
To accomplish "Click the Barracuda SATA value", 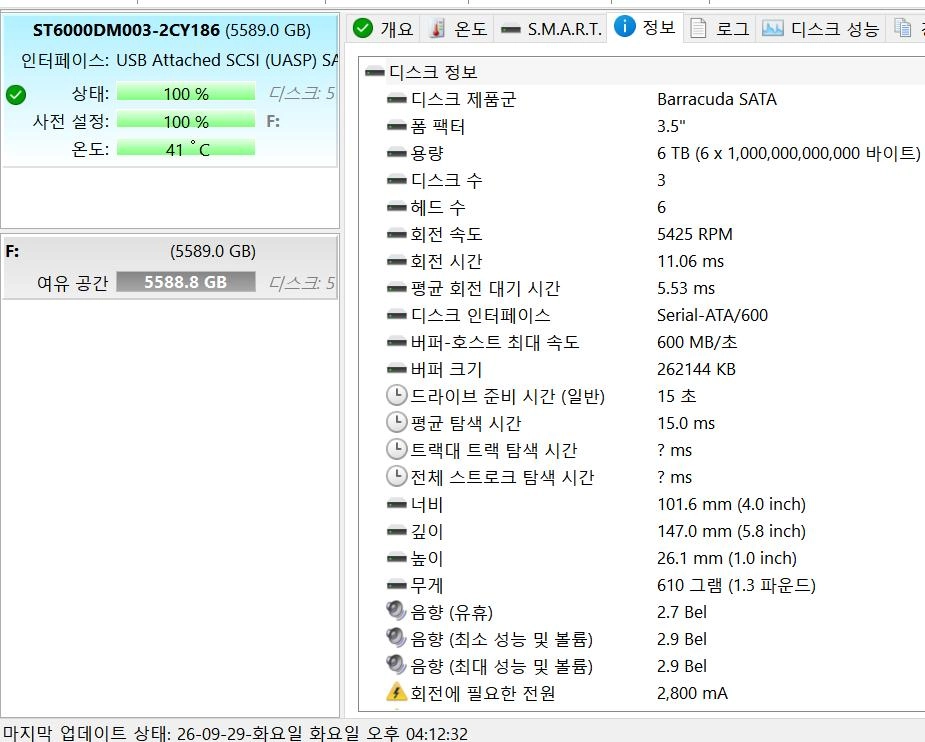I will click(717, 100).
